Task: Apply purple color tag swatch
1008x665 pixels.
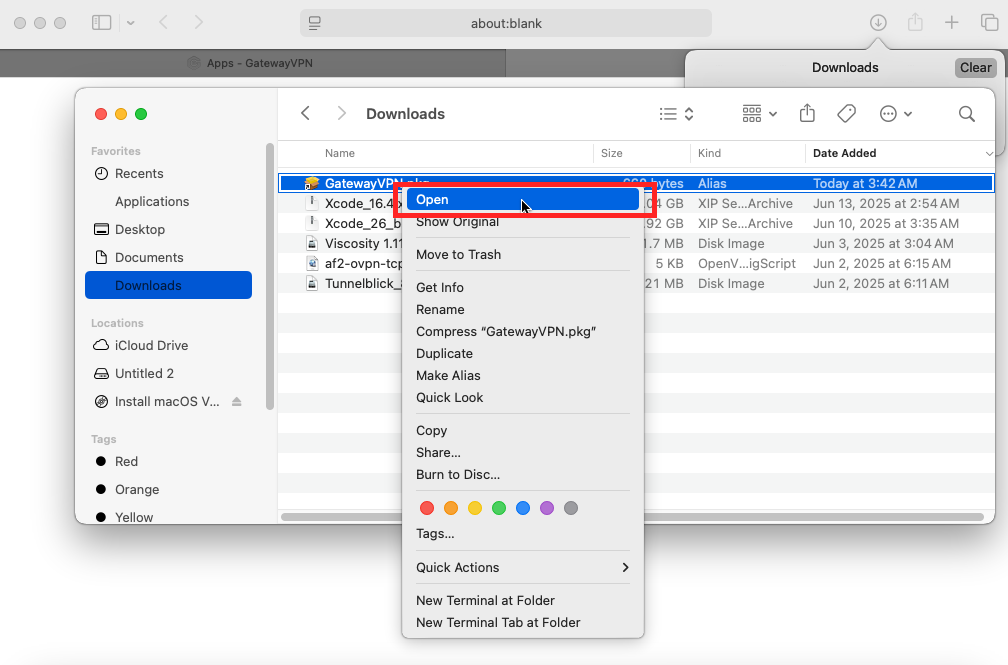Action: click(547, 508)
